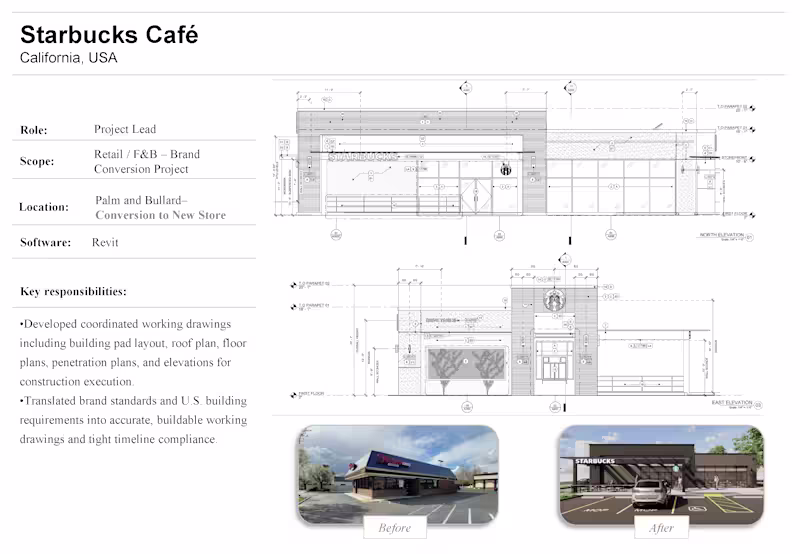Open the After rendering thumbnail
This screenshot has height=554, width=800.
click(662, 475)
